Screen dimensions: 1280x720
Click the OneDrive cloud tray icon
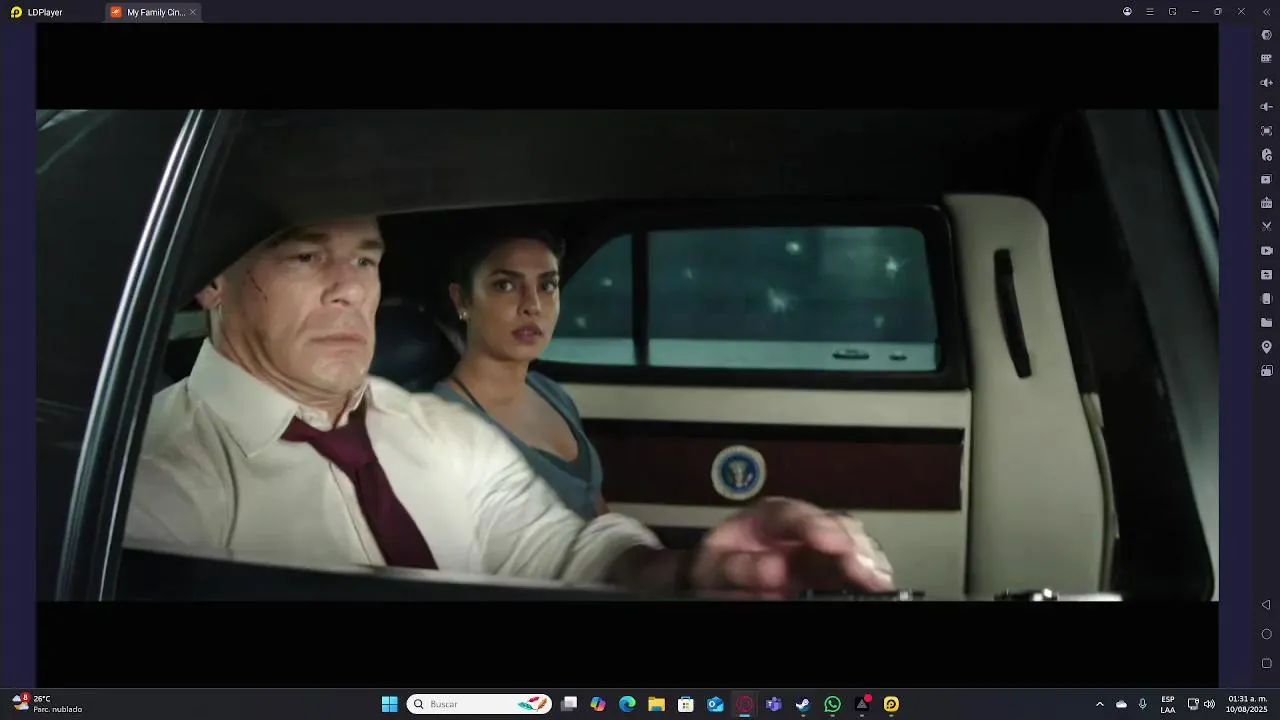pyautogui.click(x=1121, y=704)
